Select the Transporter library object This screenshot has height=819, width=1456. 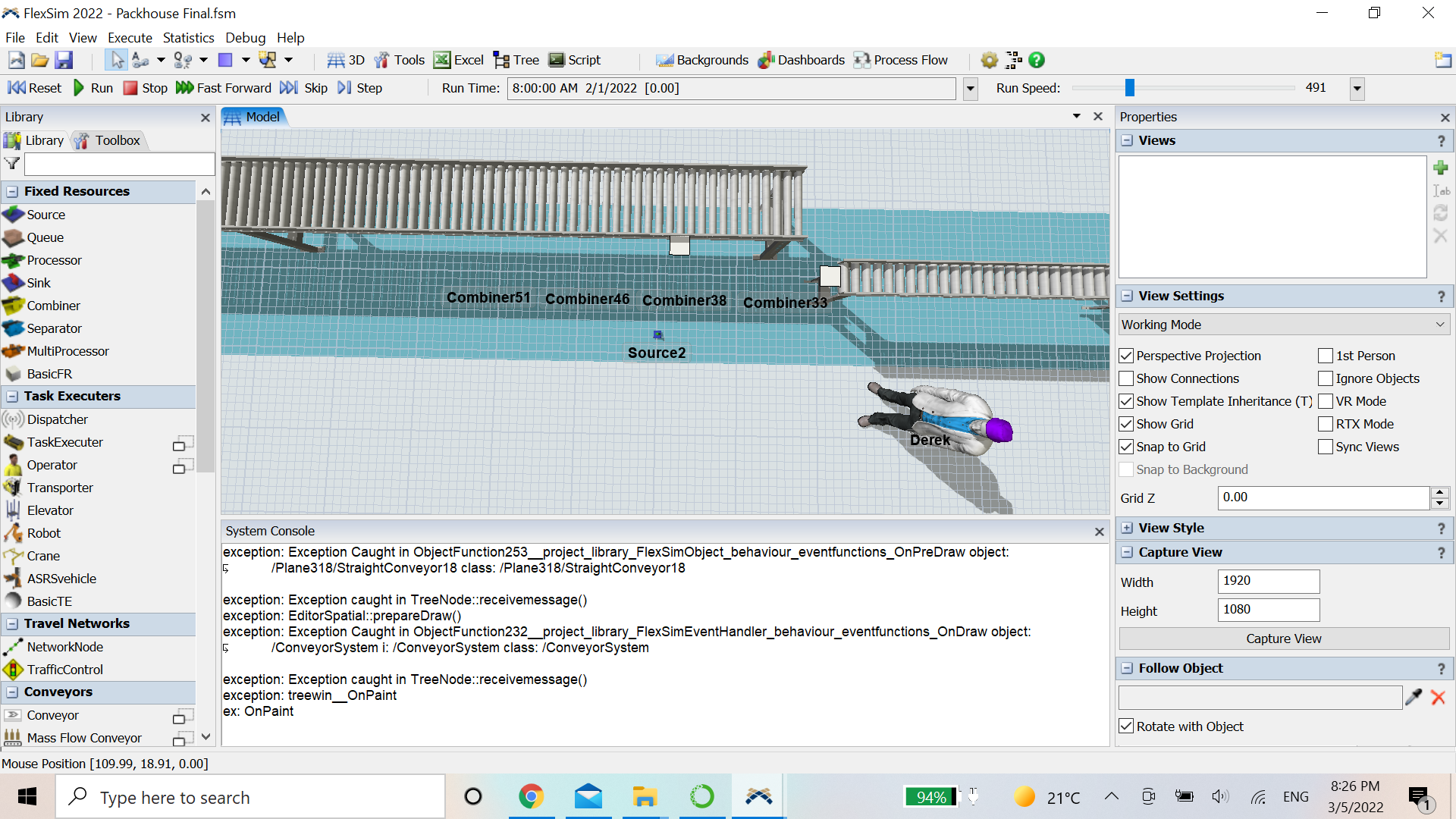coord(60,488)
